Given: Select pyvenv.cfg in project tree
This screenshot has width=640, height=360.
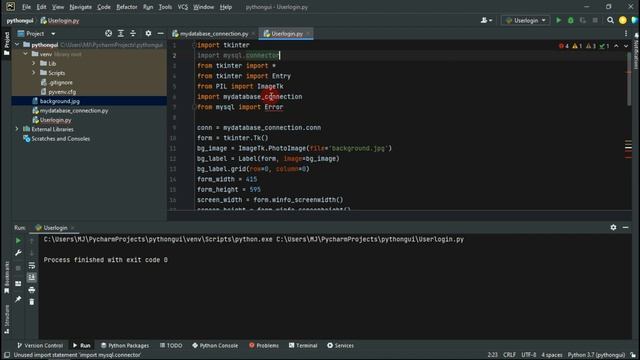Looking at the screenshot, I should coord(62,92).
